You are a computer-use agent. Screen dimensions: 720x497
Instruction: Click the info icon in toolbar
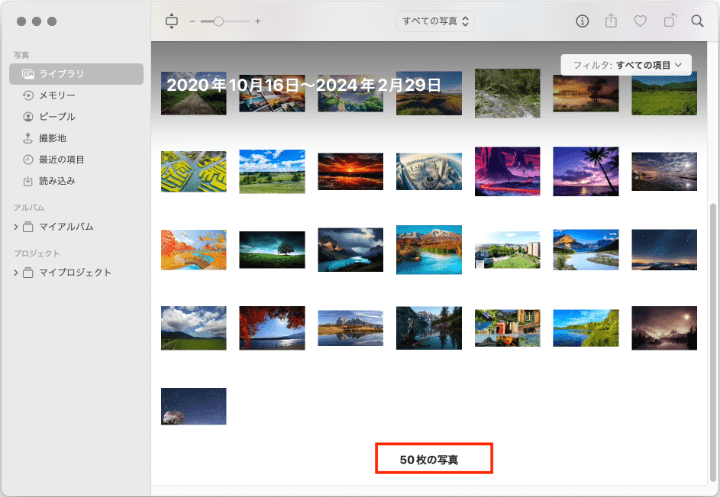click(582, 21)
